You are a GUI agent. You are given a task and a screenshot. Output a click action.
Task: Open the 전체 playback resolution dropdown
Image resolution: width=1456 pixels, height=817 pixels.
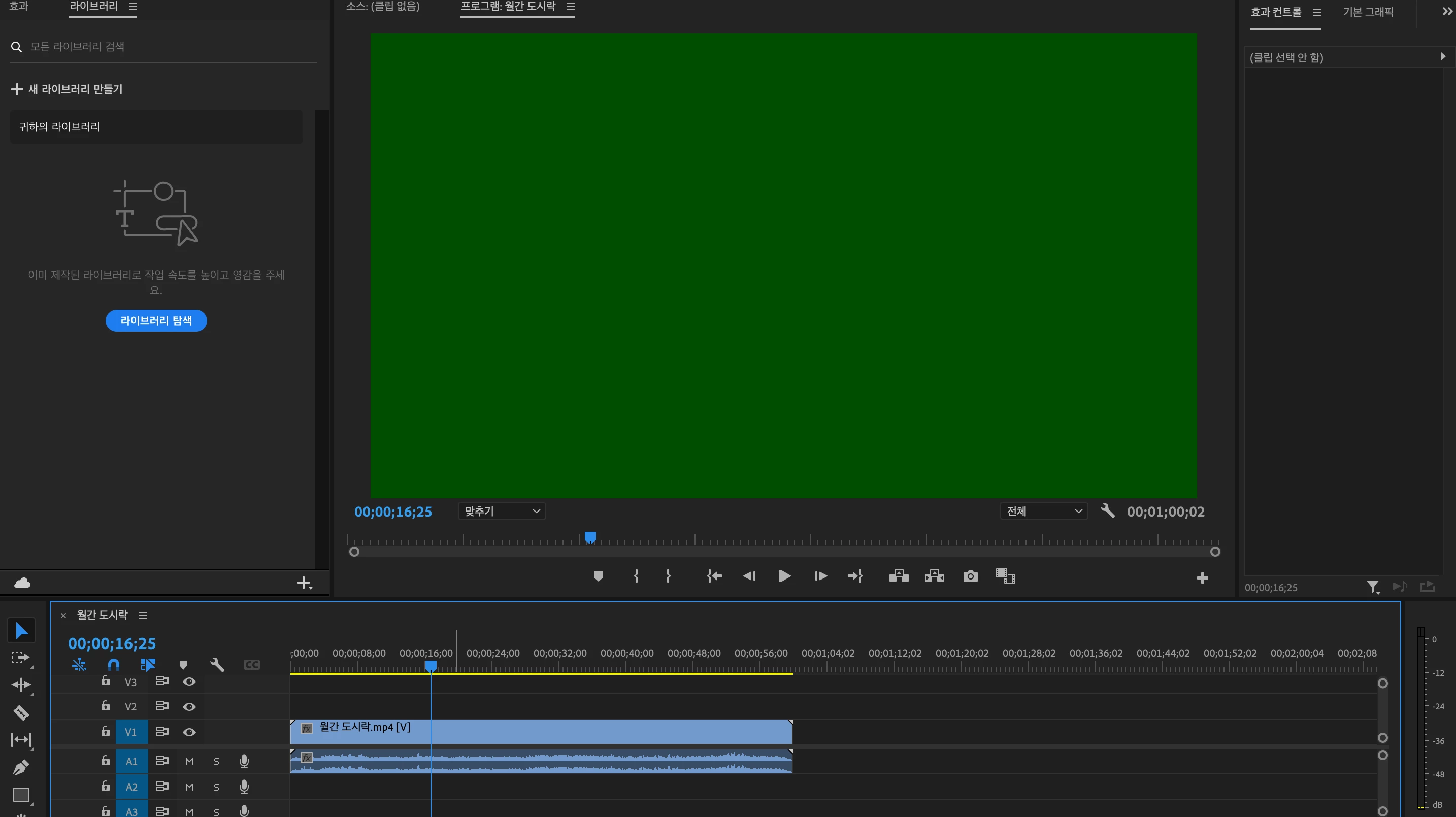1043,512
